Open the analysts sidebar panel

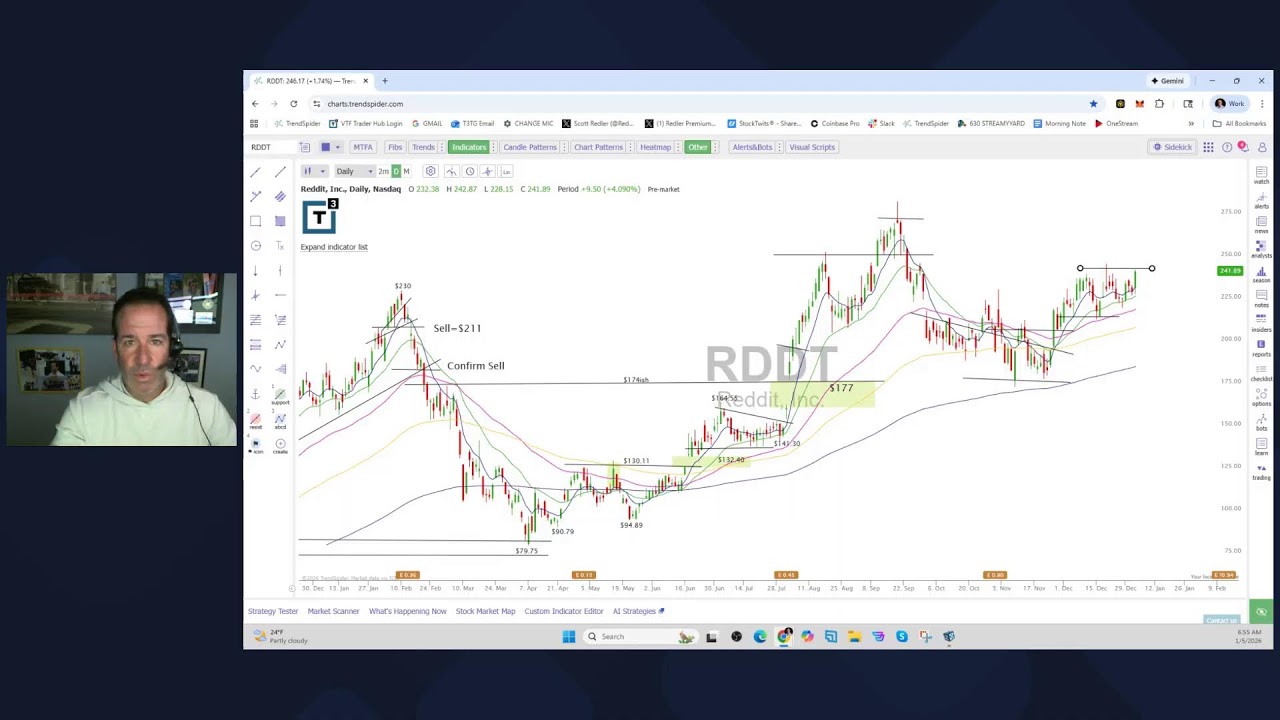click(1261, 248)
